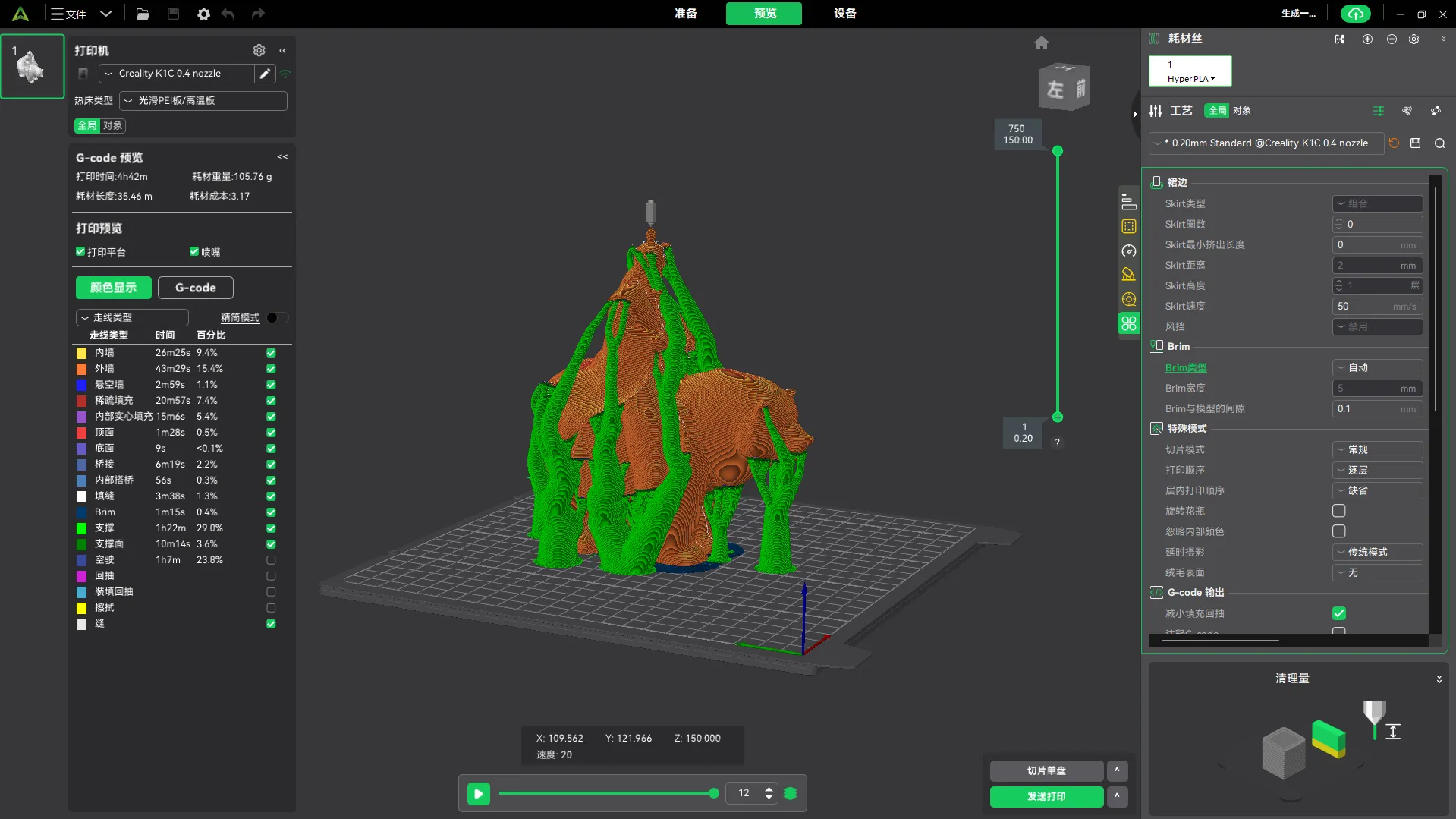Image resolution: width=1456 pixels, height=819 pixels.
Task: Uncheck the 喷嘴 nozzle preview checkbox
Action: [x=194, y=252]
